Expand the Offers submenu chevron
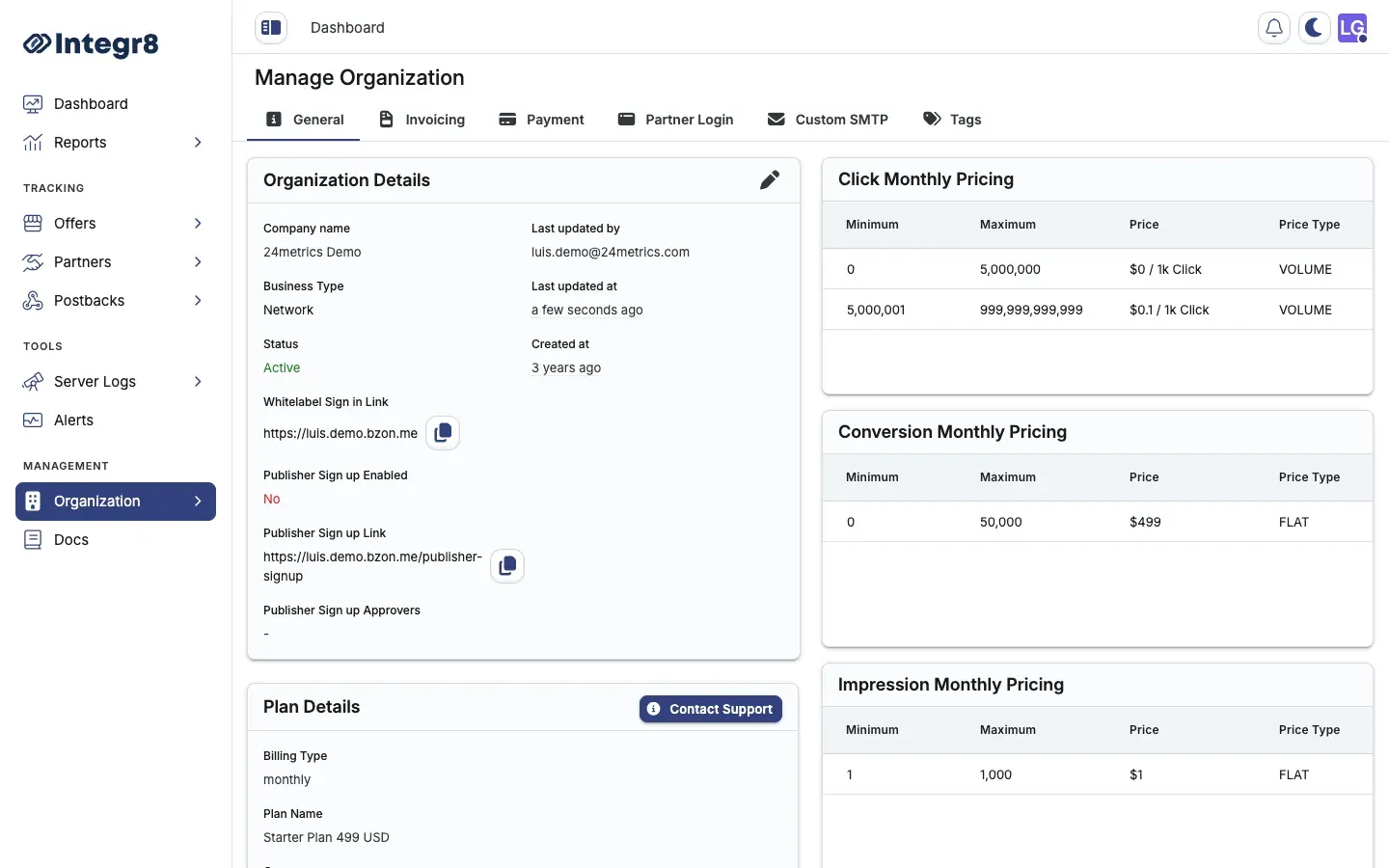This screenshot has height=868, width=1389. [198, 224]
